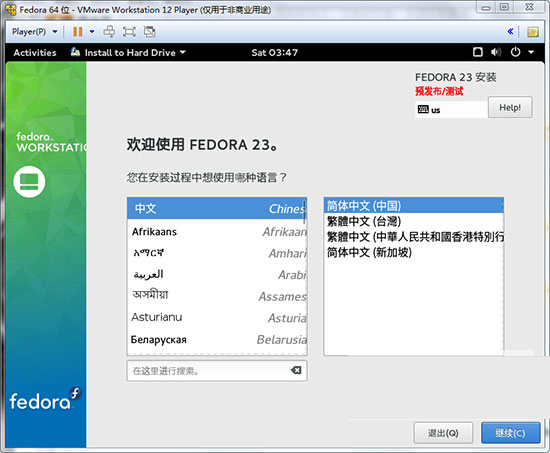Open the Player(P) menu
Image resolution: width=550 pixels, height=453 pixels.
[29, 32]
